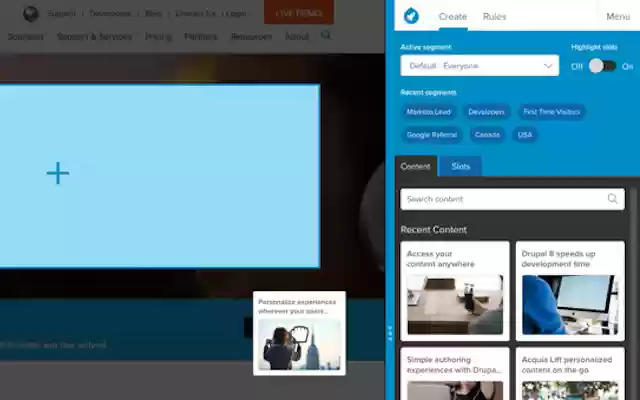Open the Developers link in top bar

110,13
